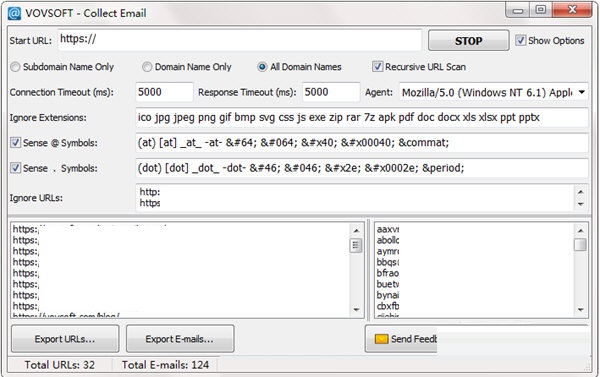Viewport: 600px width, 377px height.
Task: Minimize the Collect Email window
Action: [x=518, y=10]
